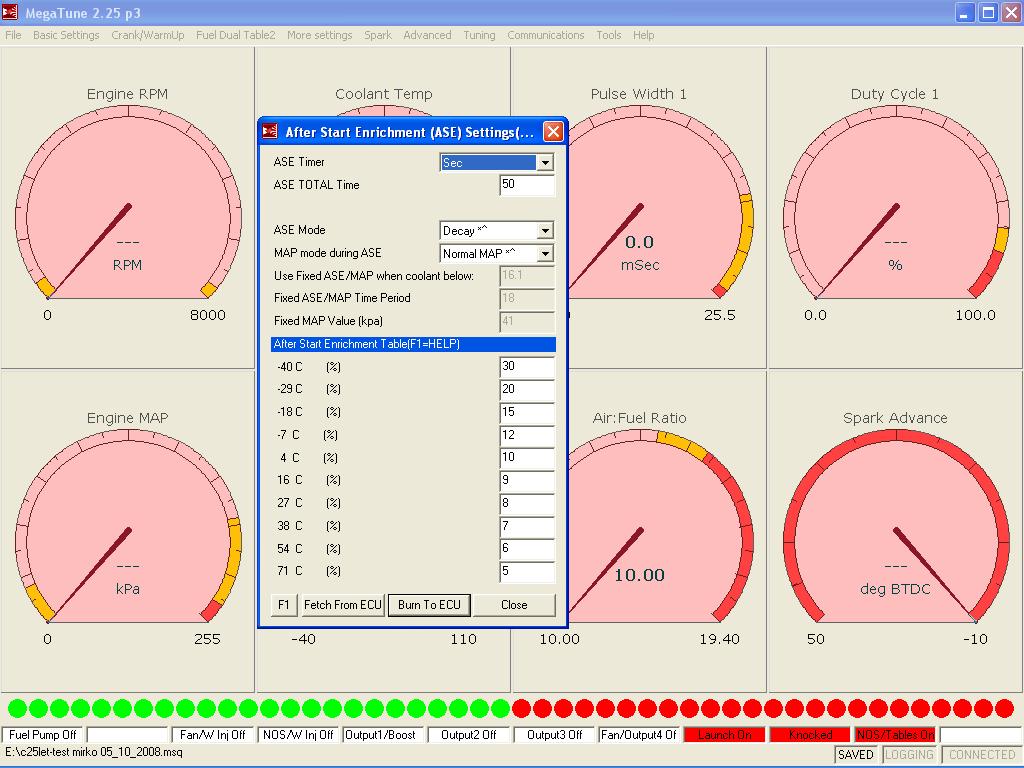The width and height of the screenshot is (1024, 768).
Task: Click the ASE dialog title bar icon
Action: tap(270, 132)
